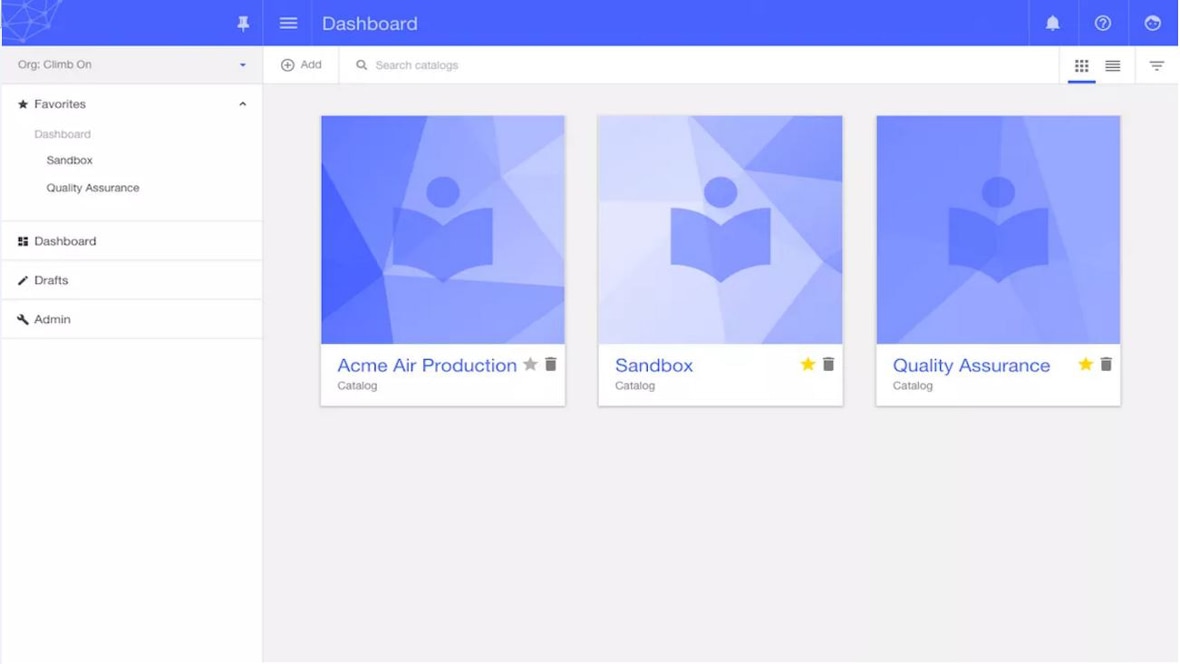Open the help question mark icon
Viewport: 1180px width, 664px height.
click(1103, 23)
